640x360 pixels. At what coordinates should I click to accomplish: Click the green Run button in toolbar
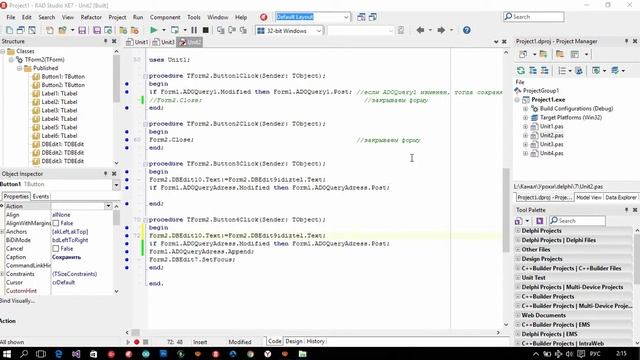(x=154, y=30)
